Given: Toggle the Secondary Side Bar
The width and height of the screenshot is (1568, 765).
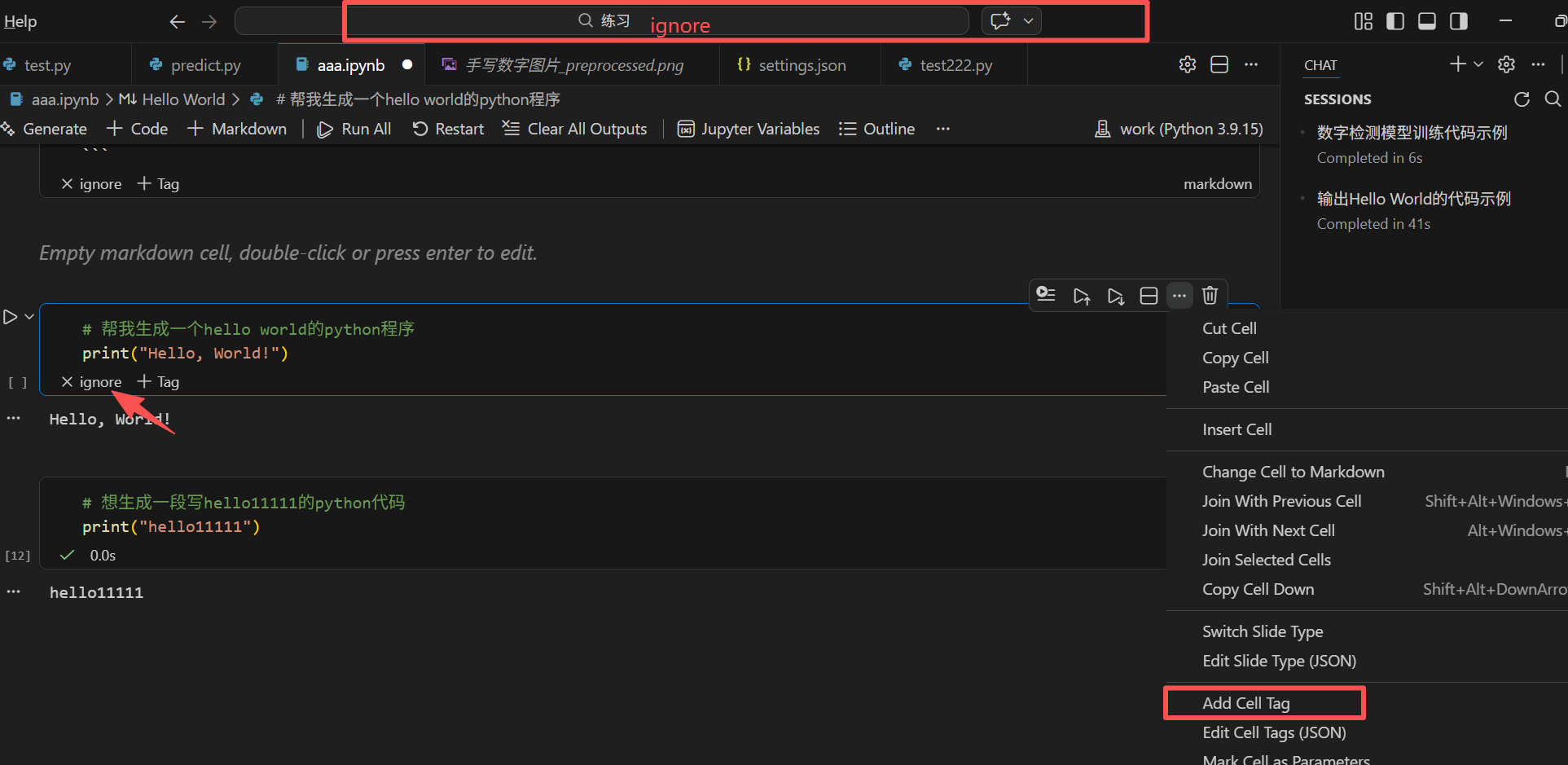Looking at the screenshot, I should click(x=1459, y=21).
